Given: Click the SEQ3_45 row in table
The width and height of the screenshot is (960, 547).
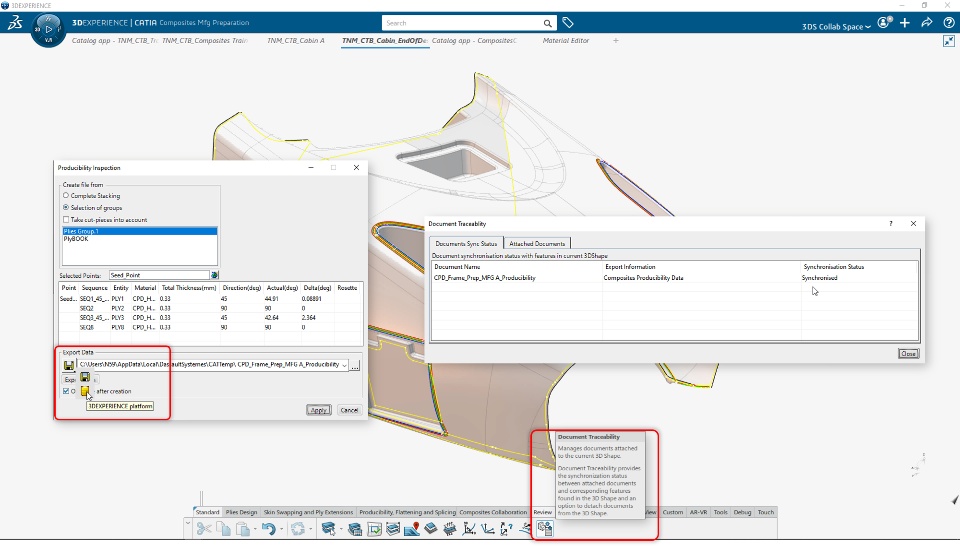Looking at the screenshot, I should tap(211, 317).
